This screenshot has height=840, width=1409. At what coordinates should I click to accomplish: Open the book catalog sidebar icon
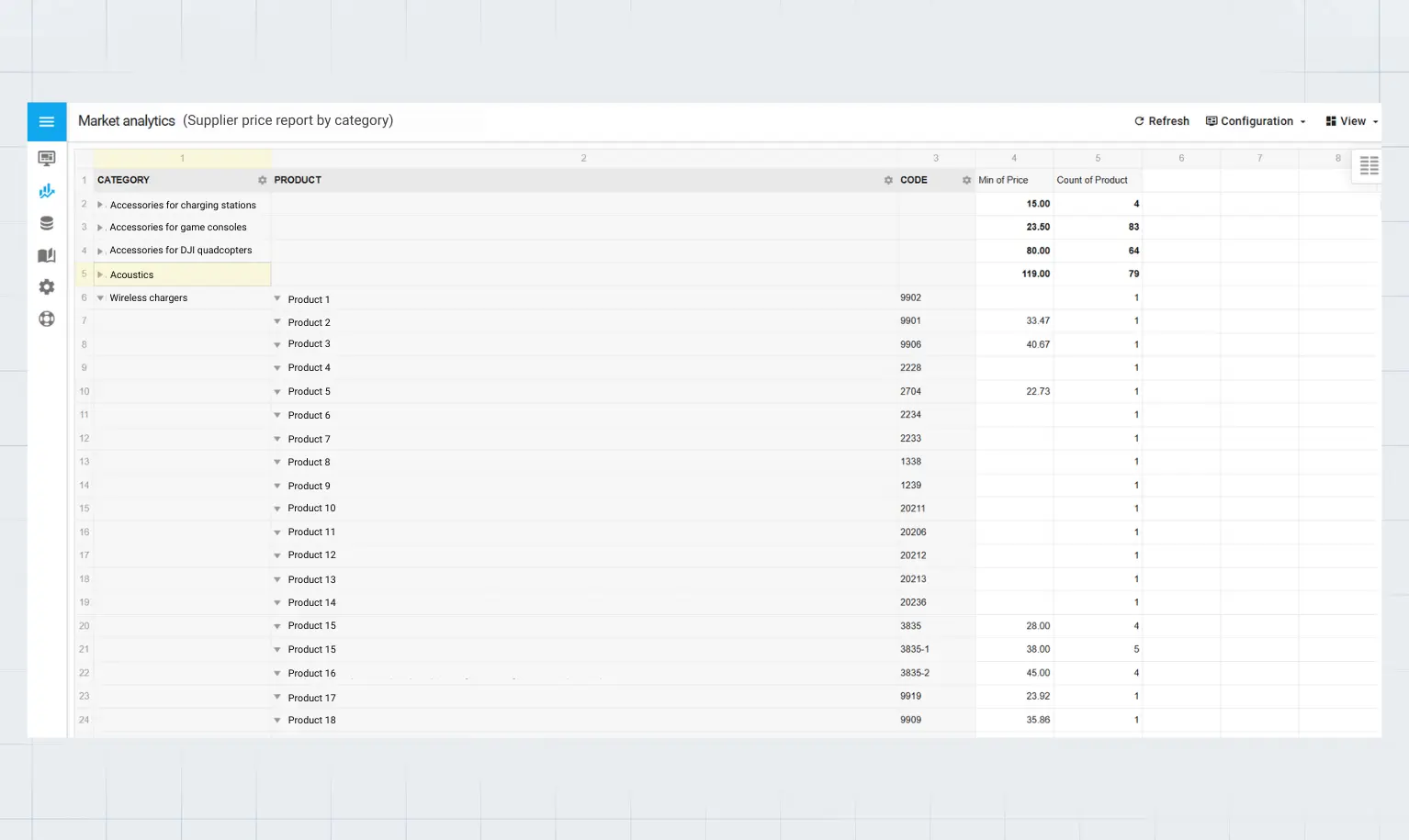click(47, 255)
